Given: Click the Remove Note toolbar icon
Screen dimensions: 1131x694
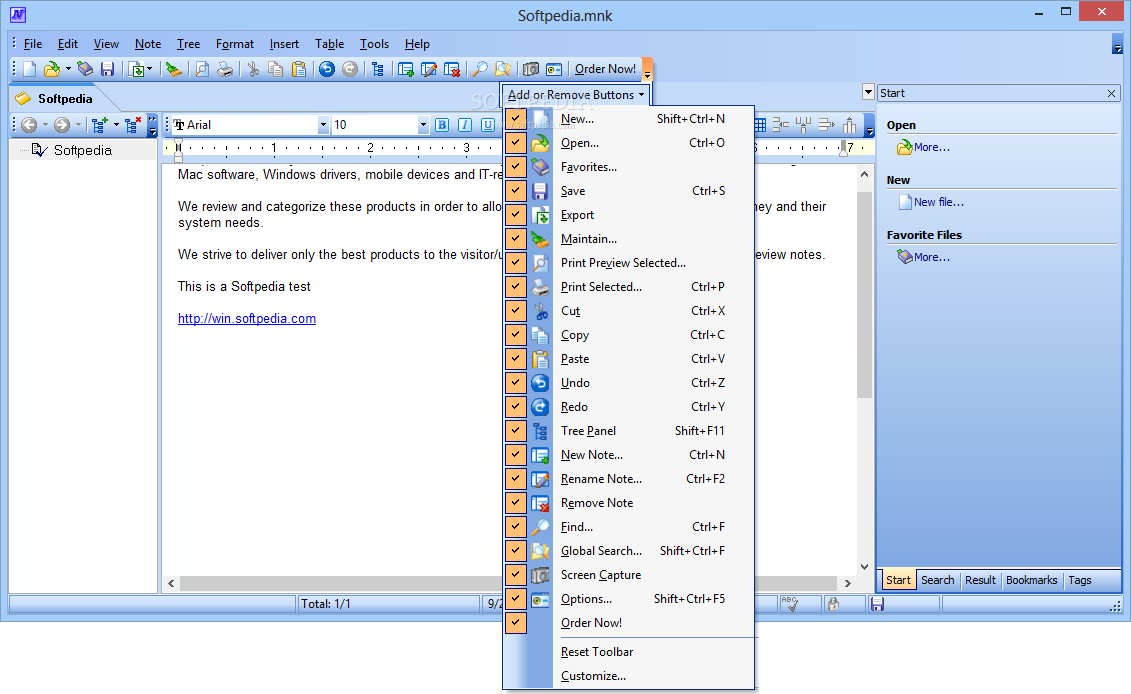Looking at the screenshot, I should pos(452,69).
